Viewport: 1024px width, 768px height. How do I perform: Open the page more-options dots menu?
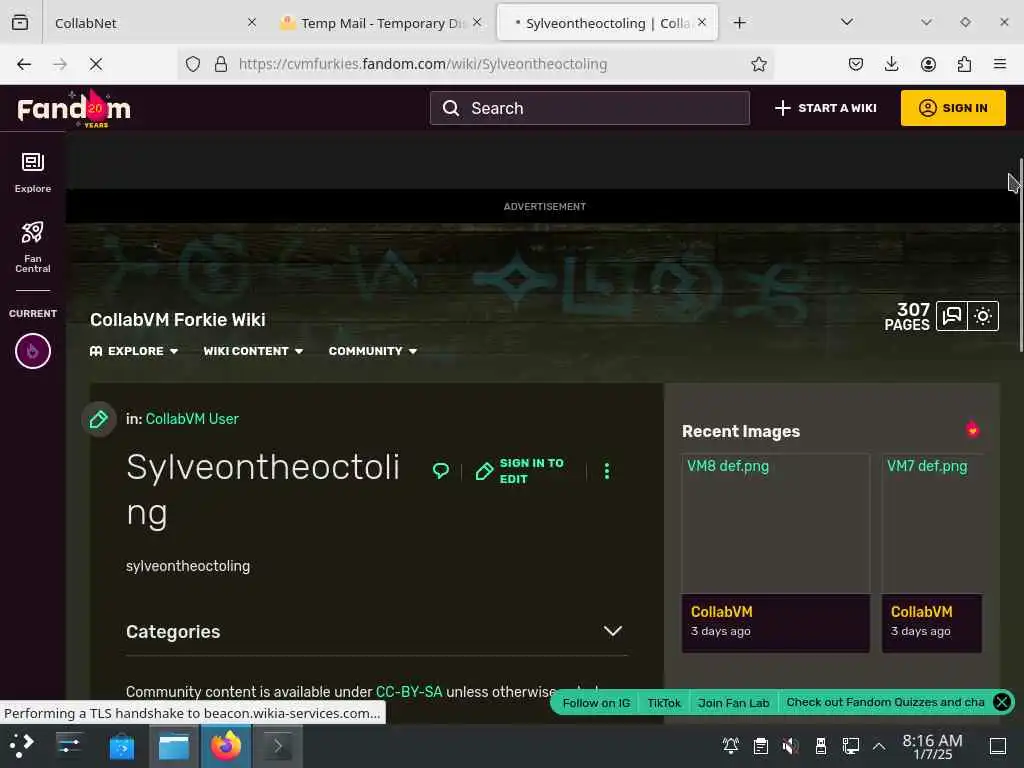pyautogui.click(x=607, y=471)
